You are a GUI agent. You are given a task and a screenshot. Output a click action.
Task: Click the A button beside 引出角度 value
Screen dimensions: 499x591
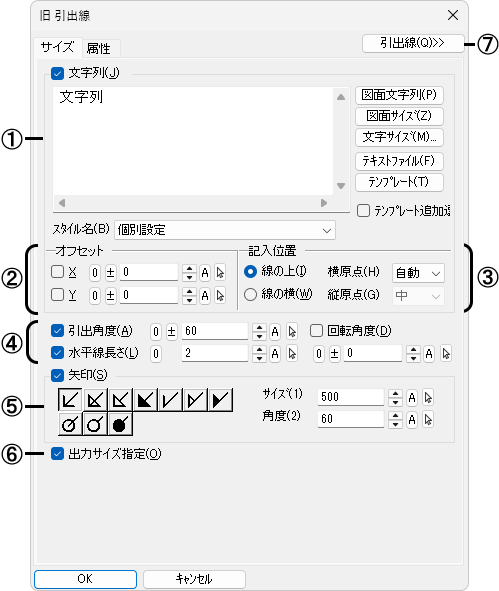pos(275,332)
